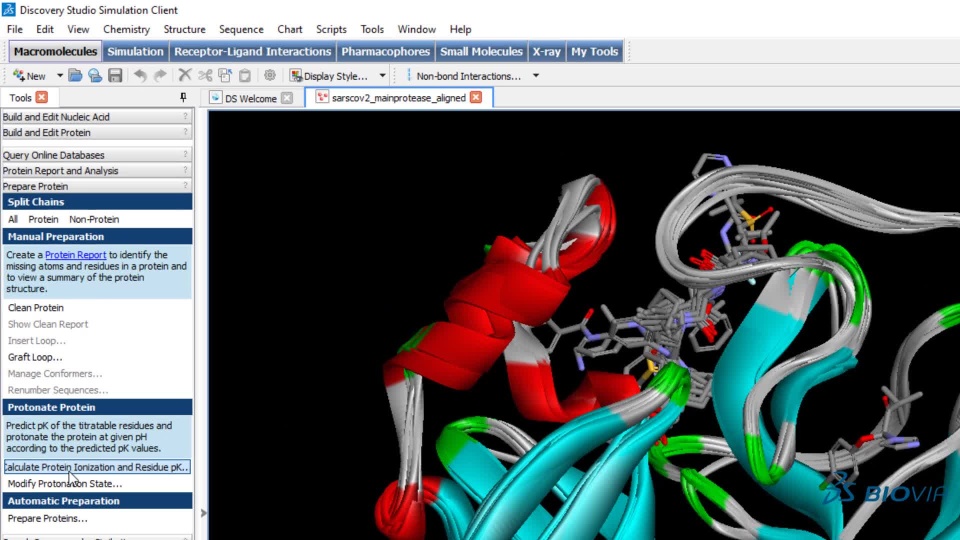Open the Chart menu
Image resolution: width=960 pixels, height=540 pixels.
(290, 29)
